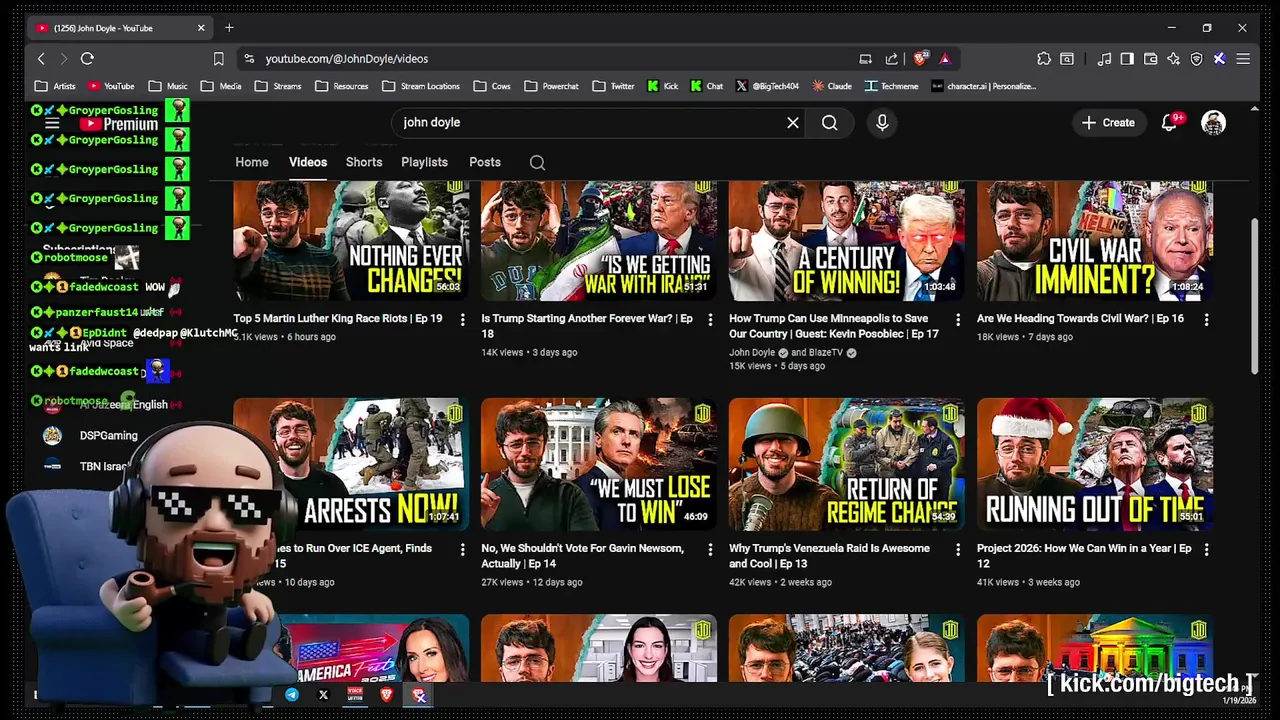Screen dimensions: 1280x720
Task: Open the Artists bookmarks folder
Action: click(55, 86)
